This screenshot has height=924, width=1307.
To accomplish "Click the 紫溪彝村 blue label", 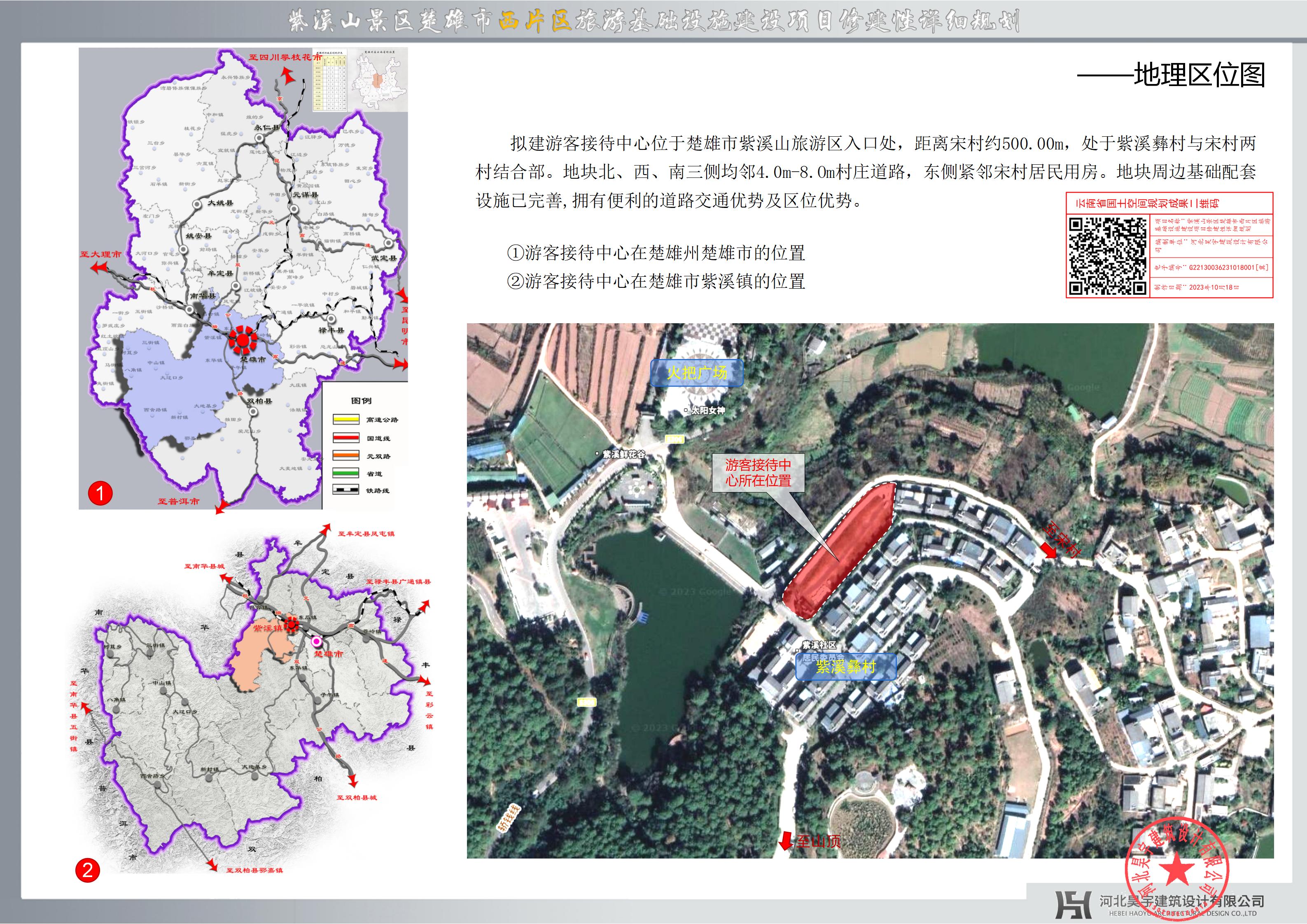I will tap(846, 667).
